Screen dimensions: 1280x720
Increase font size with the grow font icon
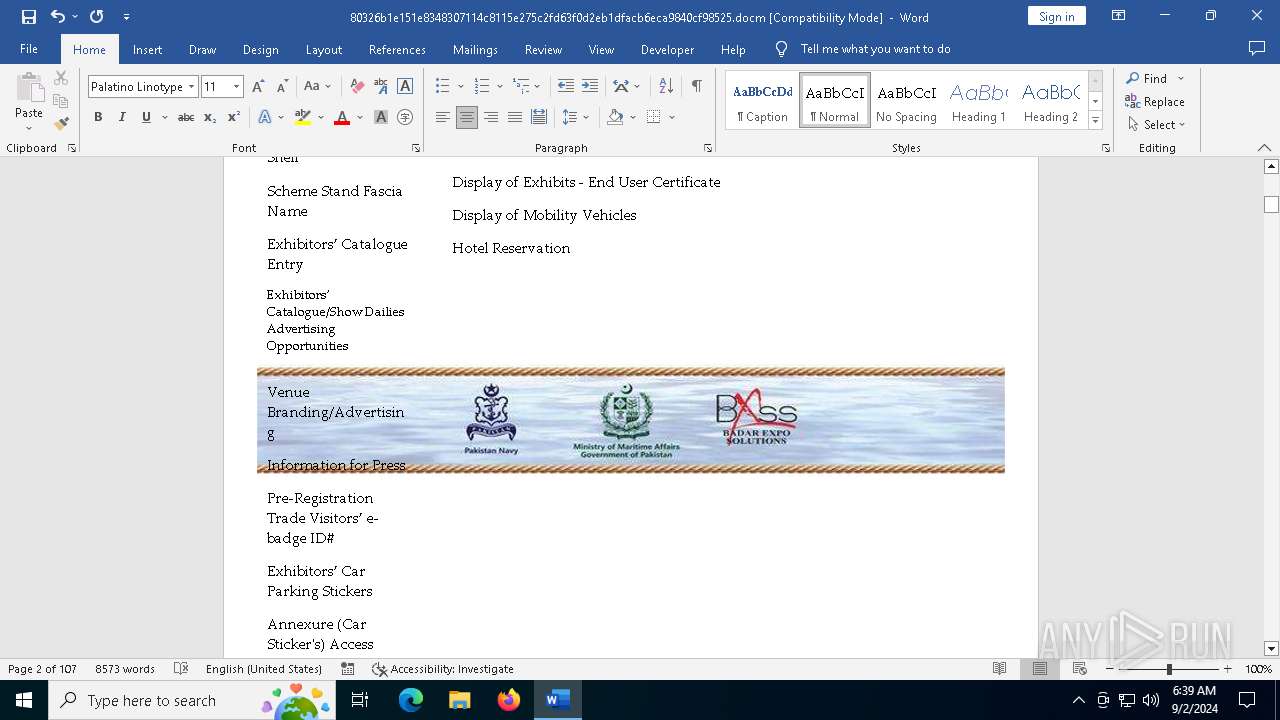(259, 87)
